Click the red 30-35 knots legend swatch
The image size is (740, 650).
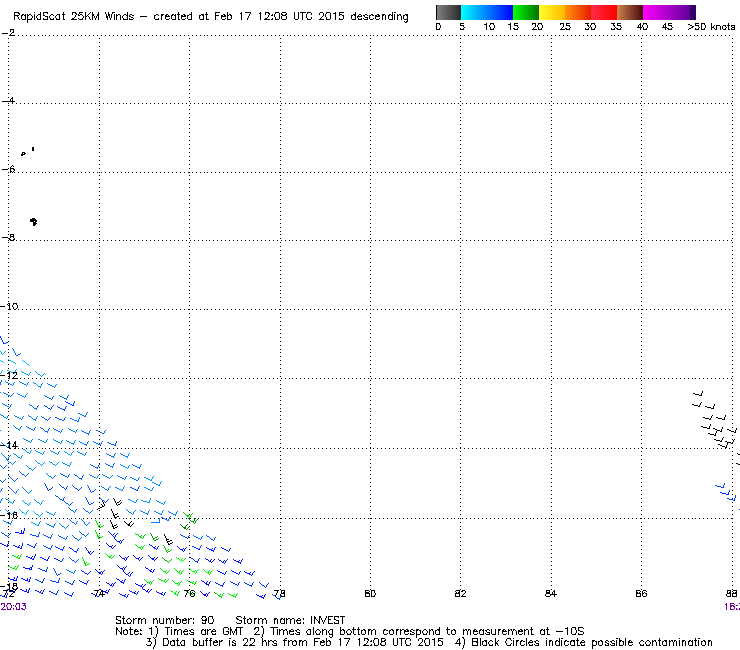604,12
